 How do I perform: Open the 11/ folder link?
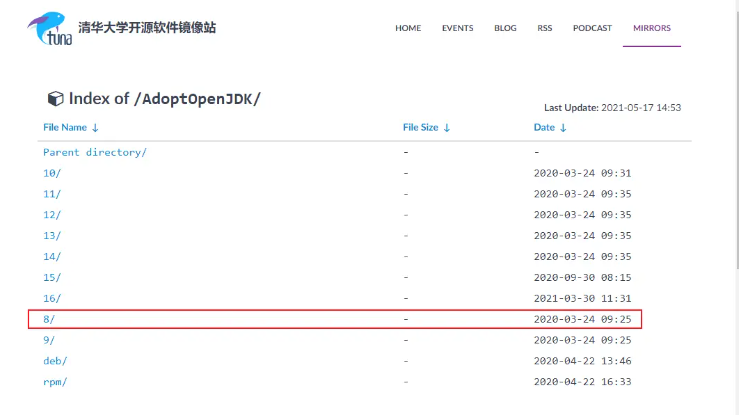pyautogui.click(x=52, y=194)
